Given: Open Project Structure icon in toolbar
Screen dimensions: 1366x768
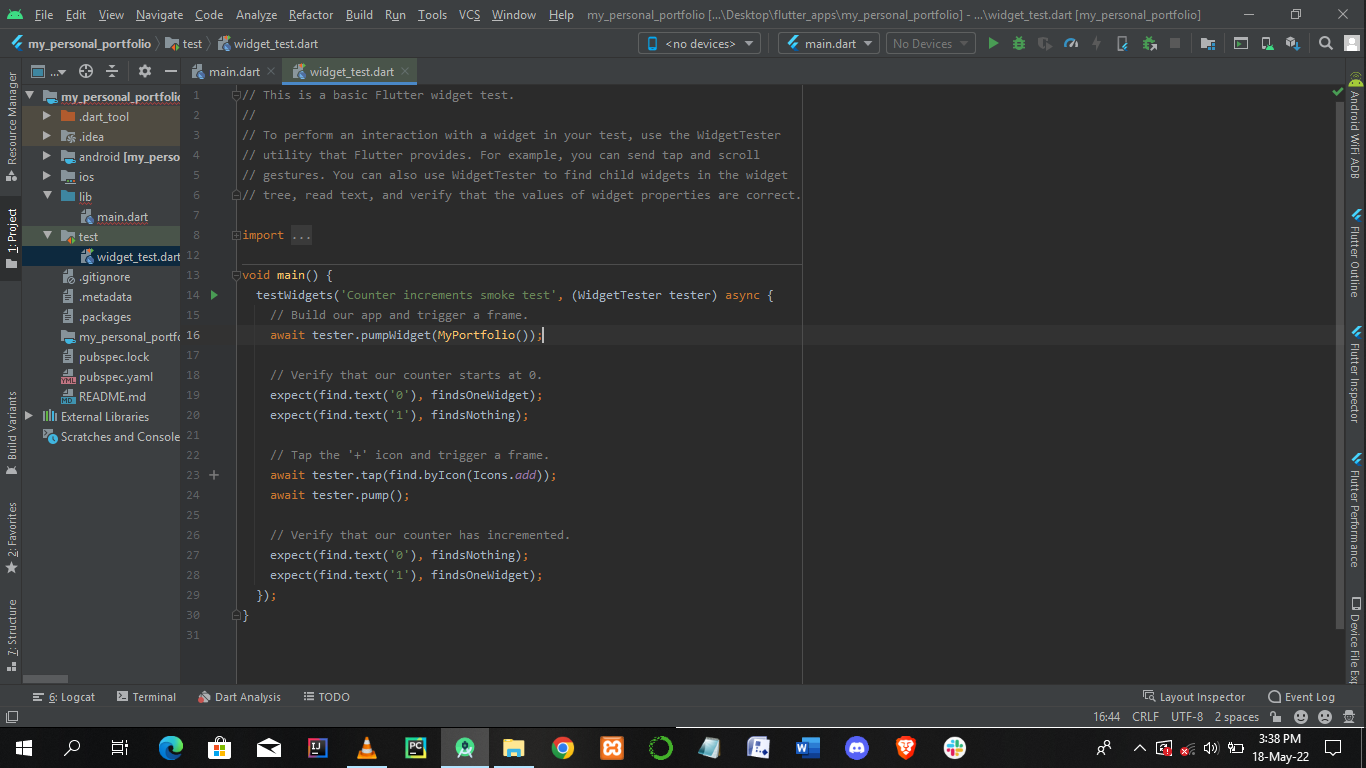Looking at the screenshot, I should click(1208, 43).
